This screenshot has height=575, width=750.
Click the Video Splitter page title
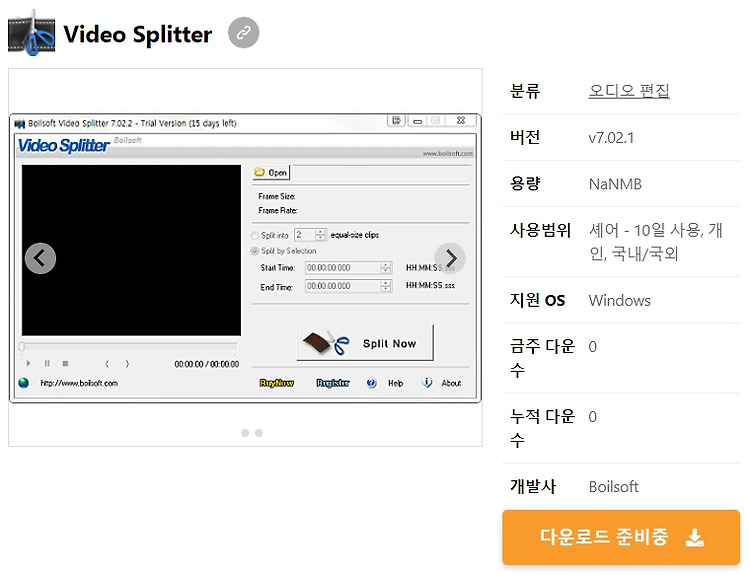tap(138, 34)
